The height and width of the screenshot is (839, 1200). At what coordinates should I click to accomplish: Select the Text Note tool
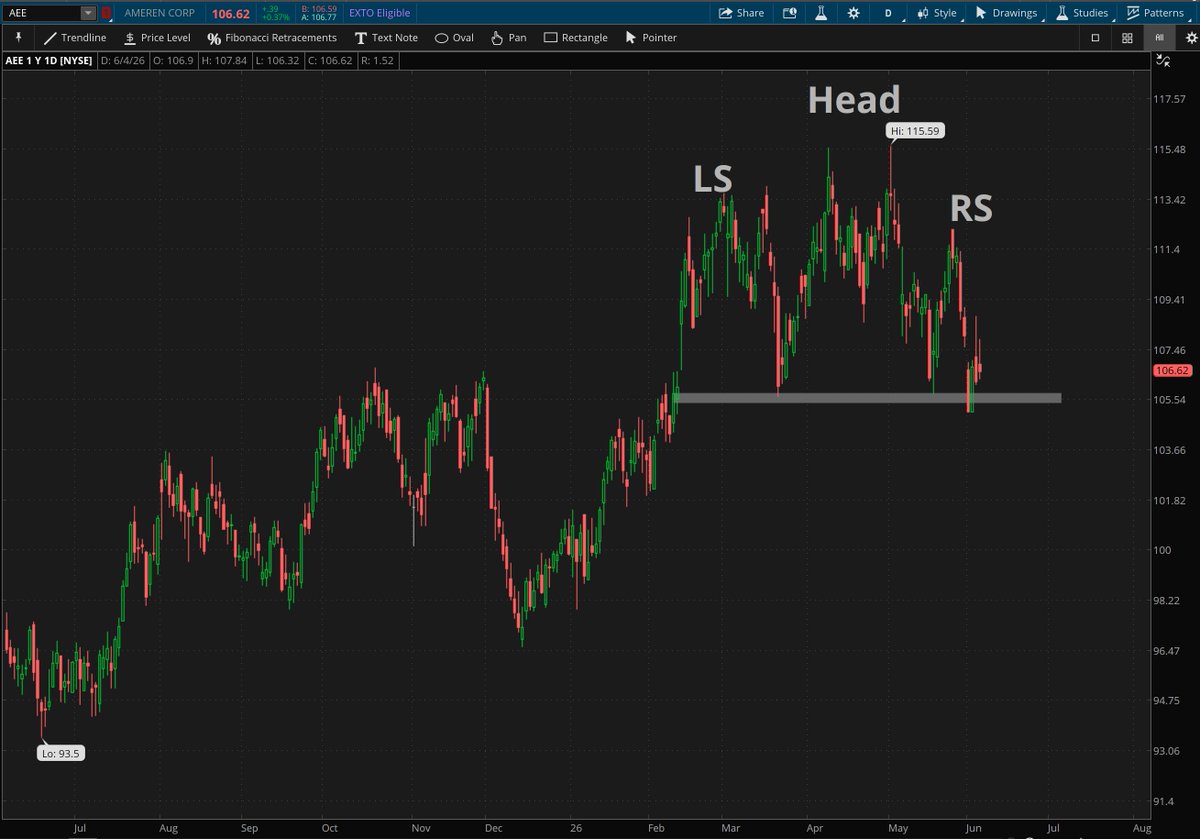click(x=386, y=37)
